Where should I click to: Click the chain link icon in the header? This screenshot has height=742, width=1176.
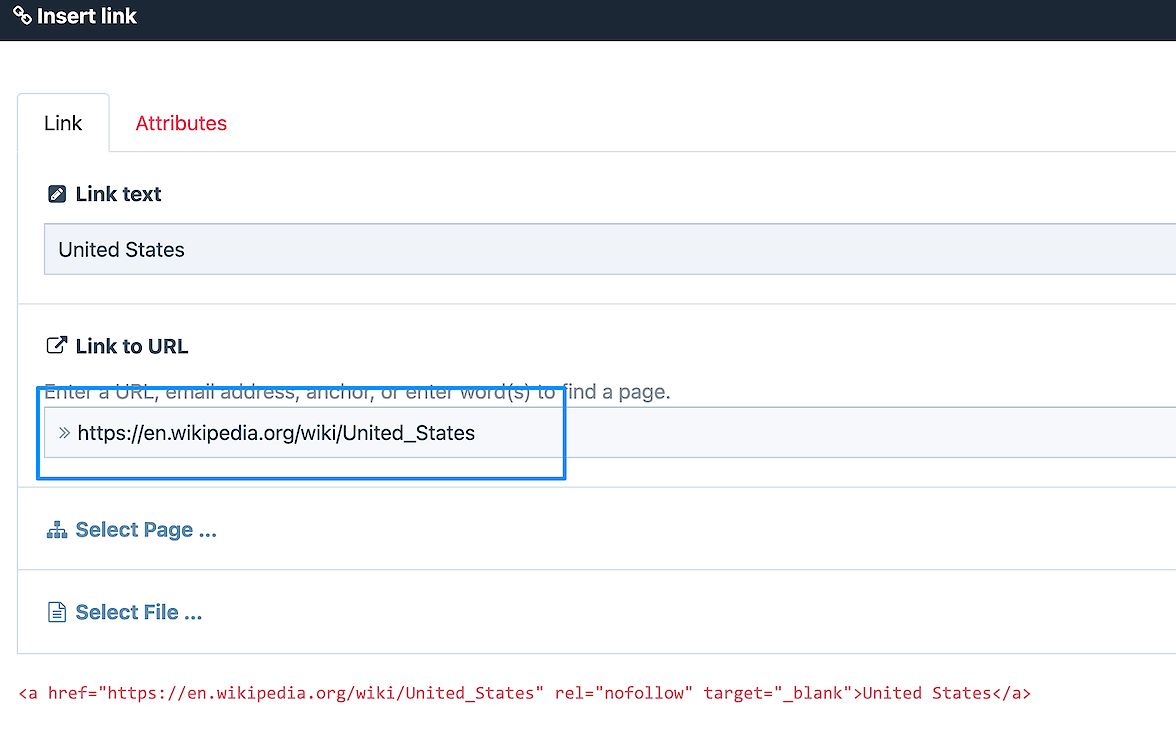pos(22,17)
